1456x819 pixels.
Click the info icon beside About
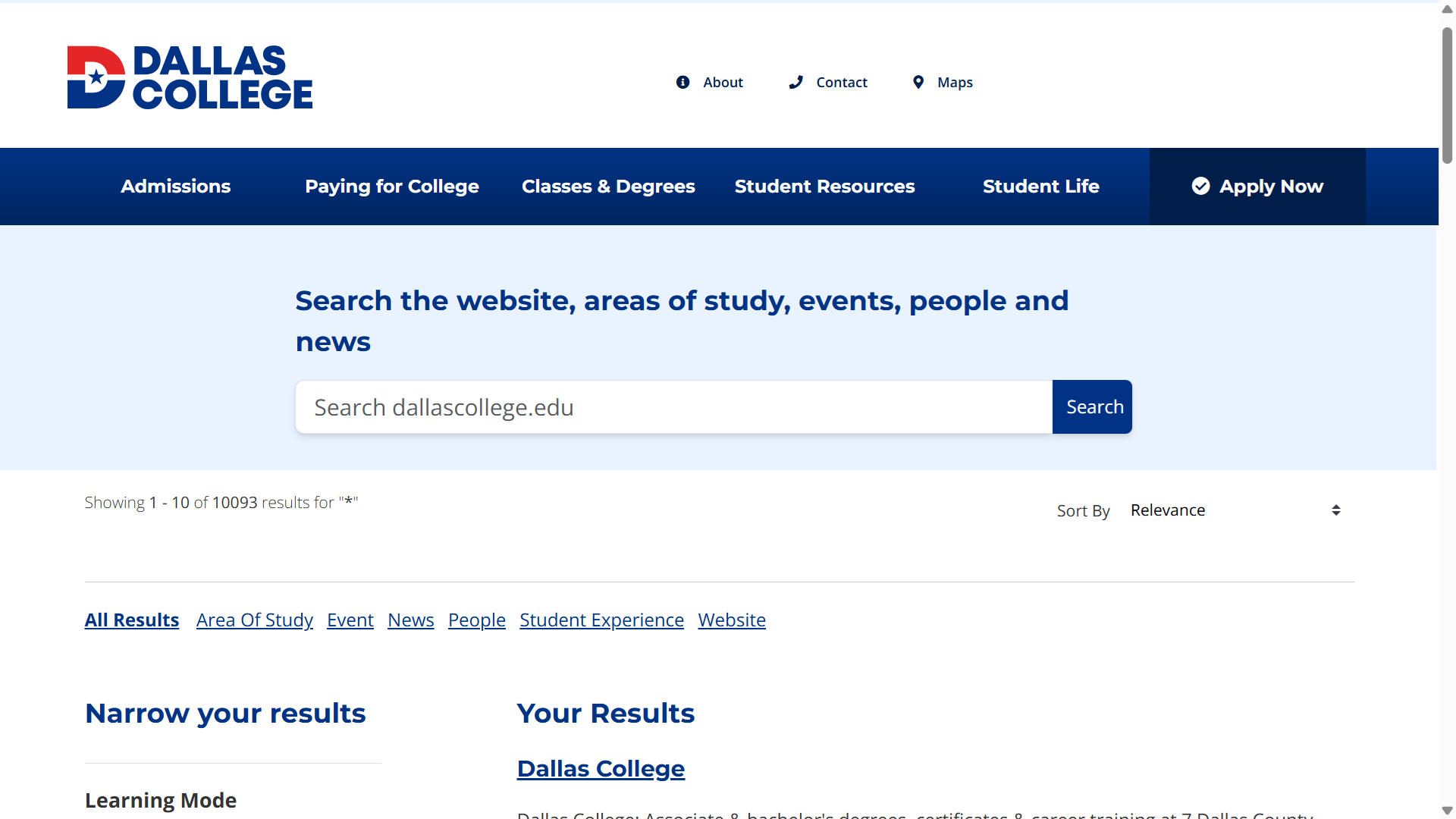pyautogui.click(x=682, y=82)
